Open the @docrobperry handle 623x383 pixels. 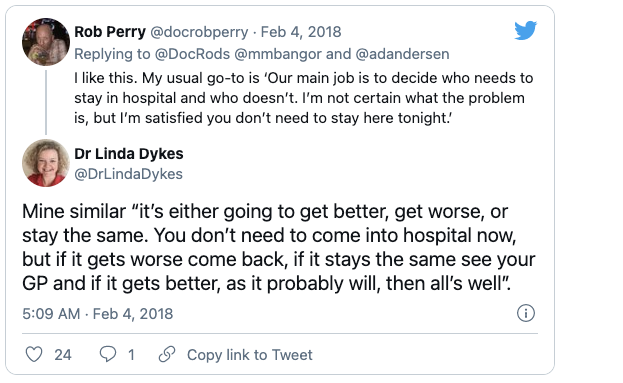click(199, 32)
